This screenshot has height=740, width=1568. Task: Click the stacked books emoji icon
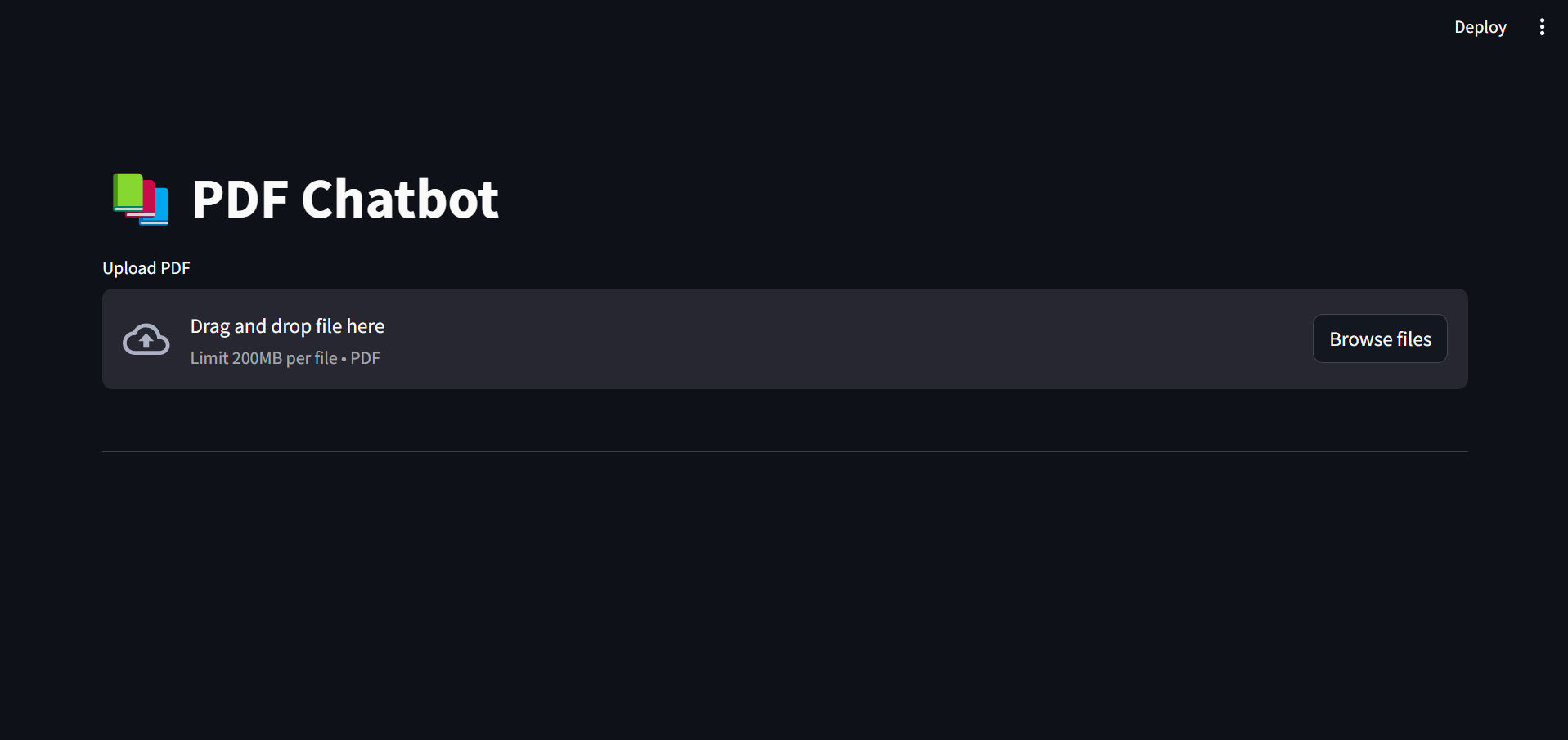pos(141,199)
